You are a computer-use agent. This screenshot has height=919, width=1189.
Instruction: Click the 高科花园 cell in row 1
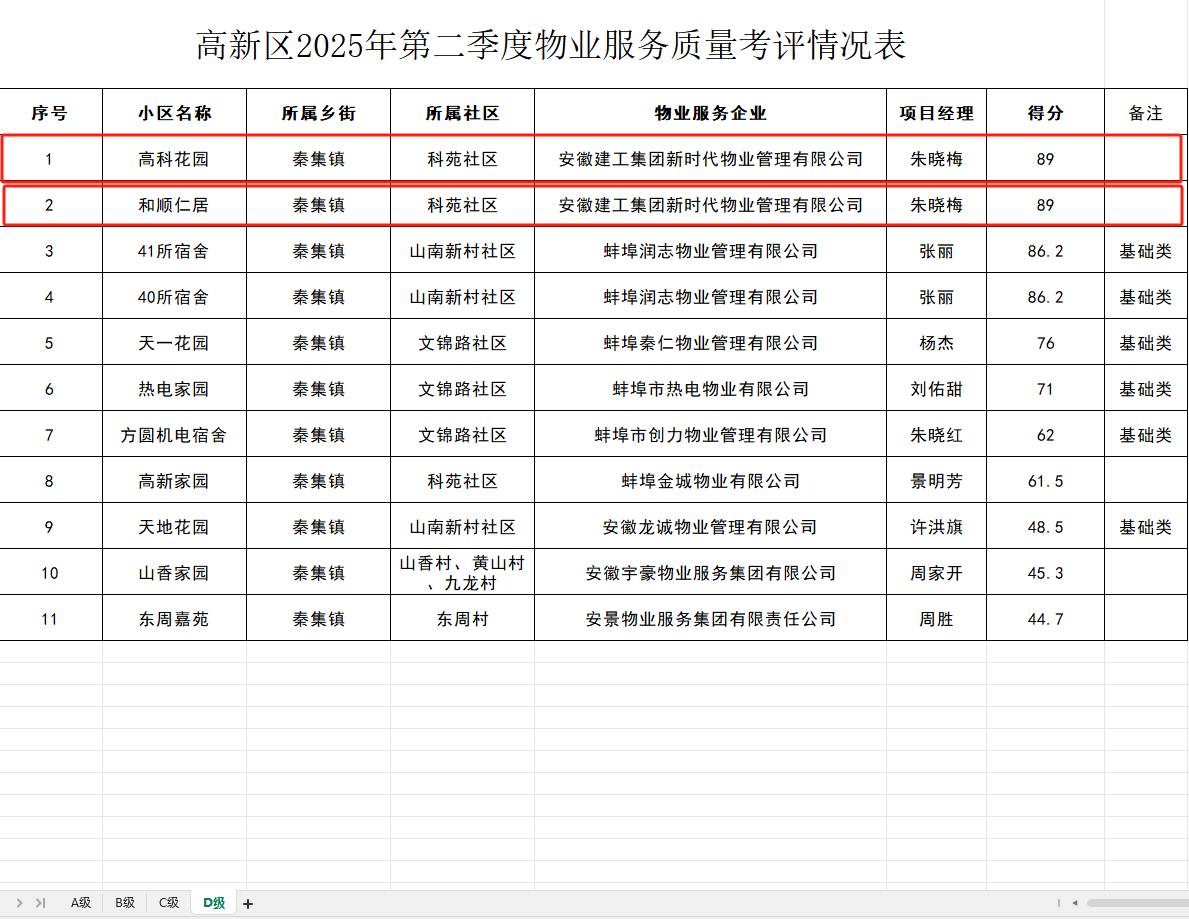pos(174,158)
